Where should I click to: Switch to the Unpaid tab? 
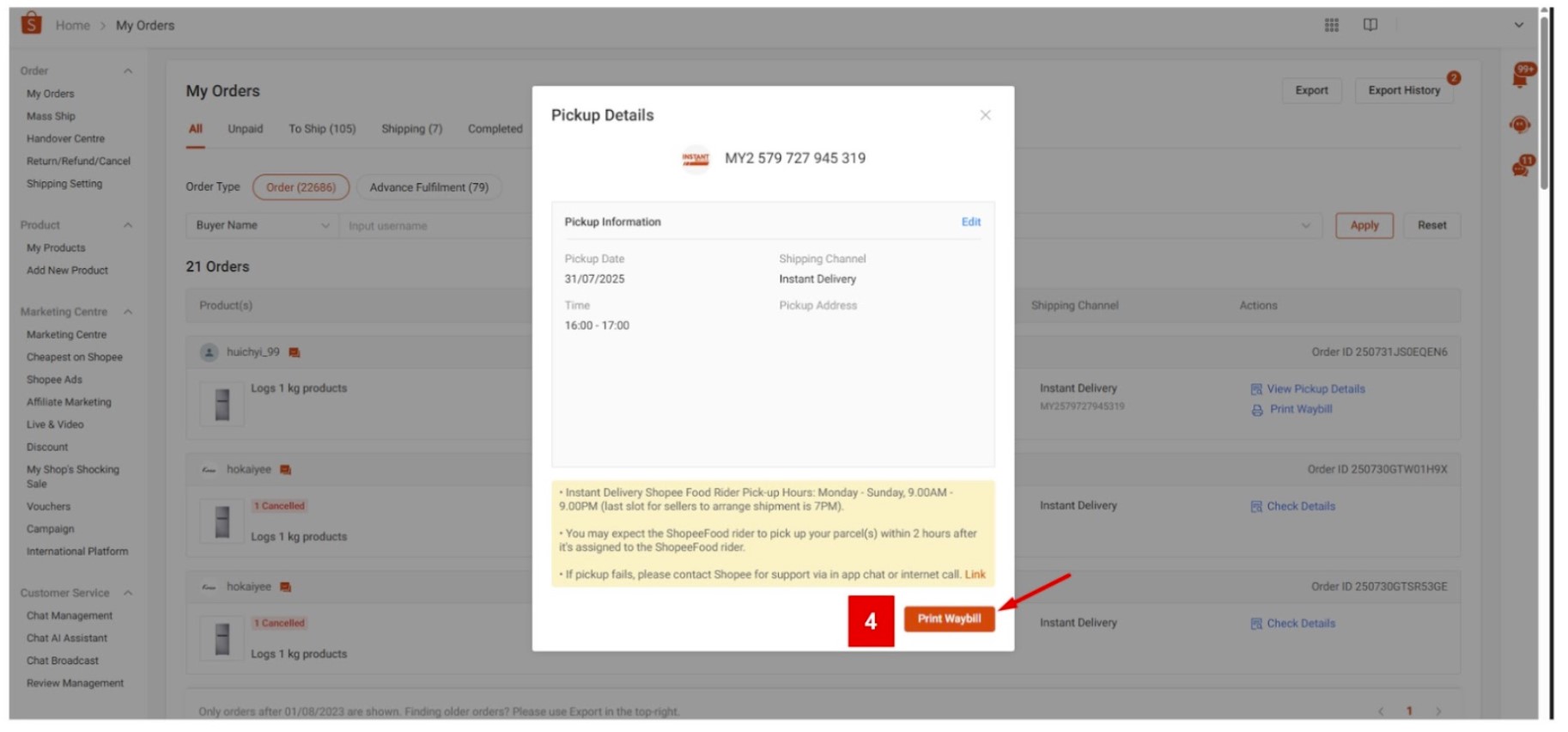pos(245,129)
